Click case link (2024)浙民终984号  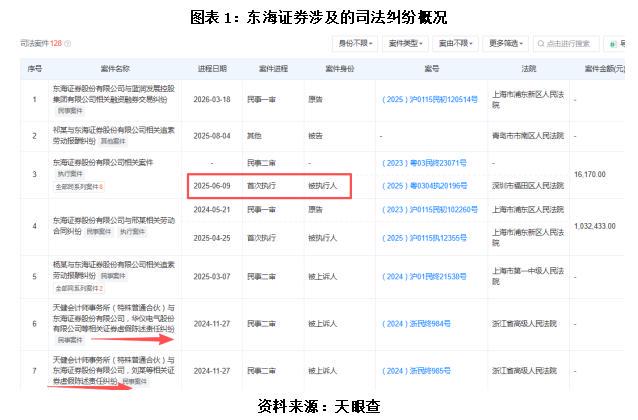(x=425, y=324)
